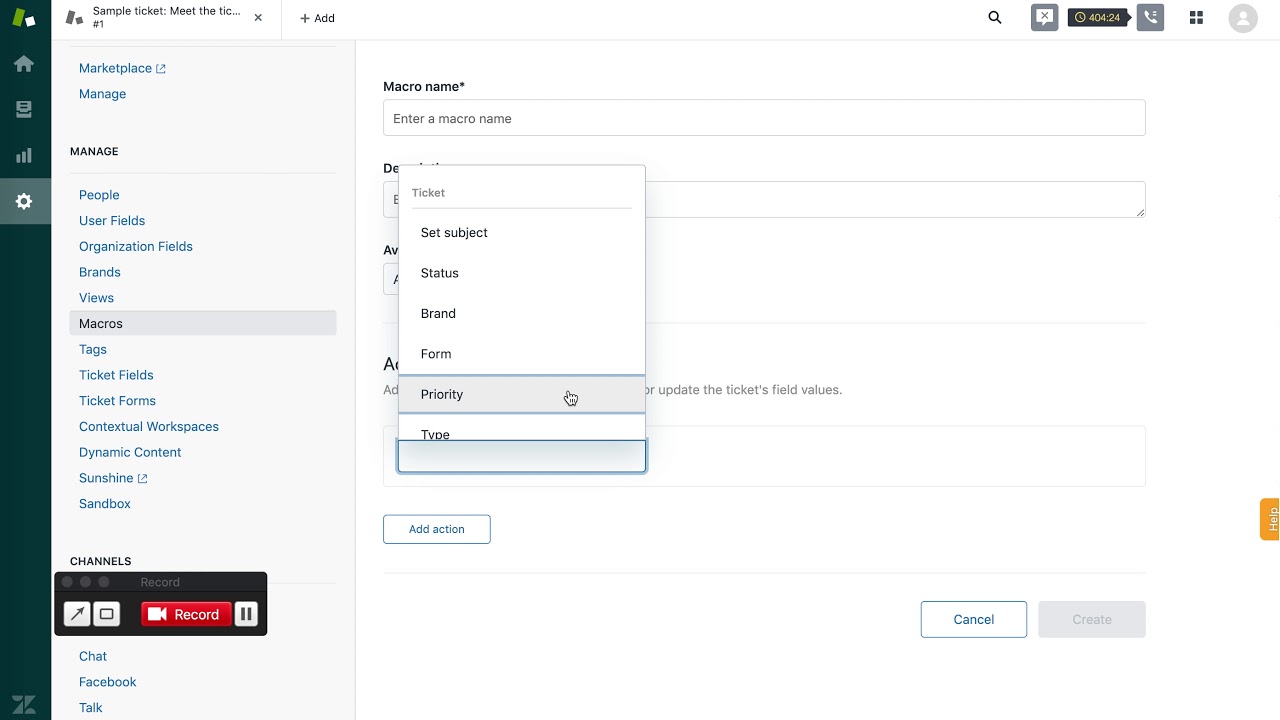Select Macros in the admin sidebar
Image resolution: width=1280 pixels, height=720 pixels.
pyautogui.click(x=203, y=323)
